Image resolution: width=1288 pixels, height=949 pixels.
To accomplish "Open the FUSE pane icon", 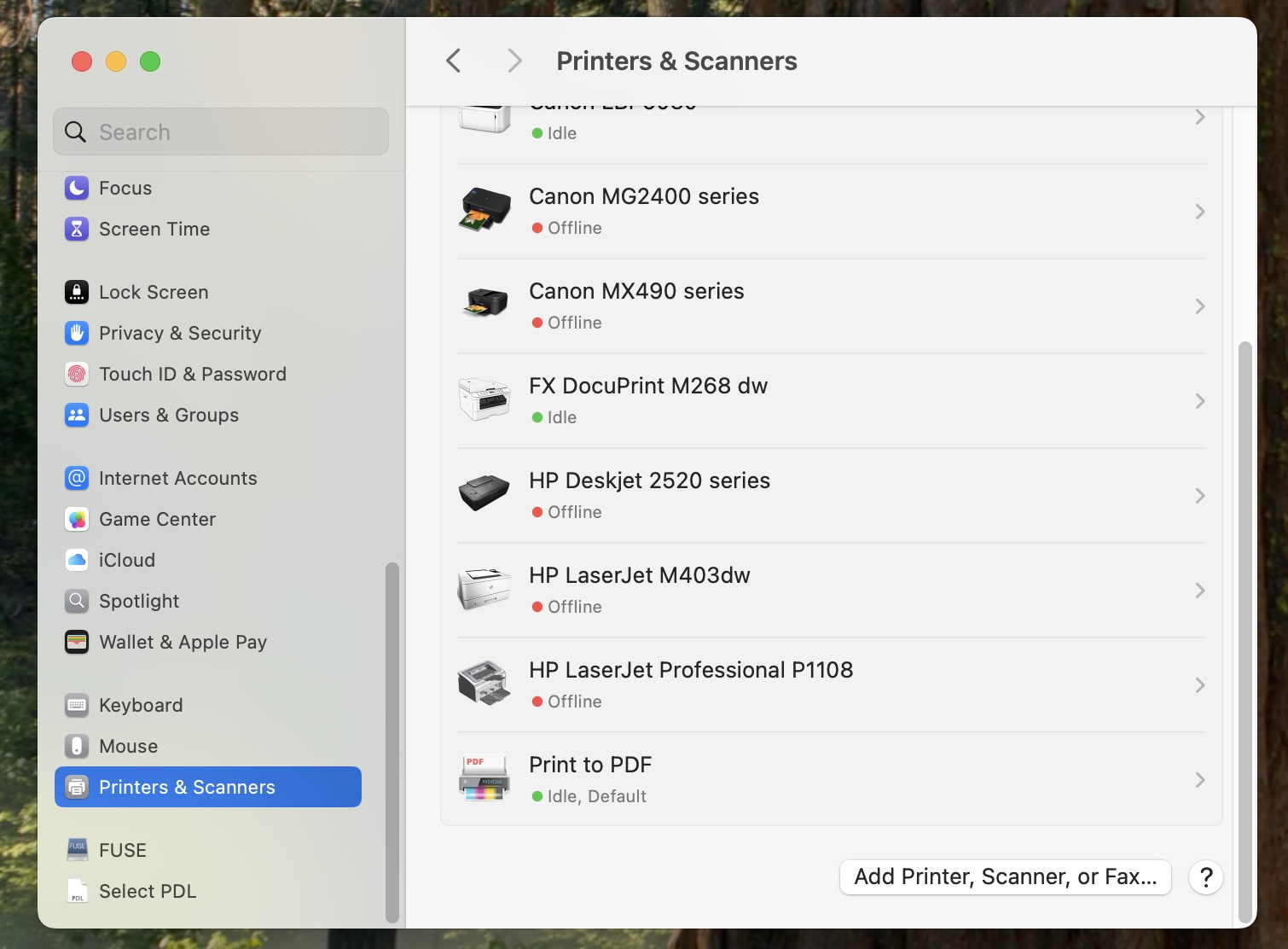I will coord(77,850).
